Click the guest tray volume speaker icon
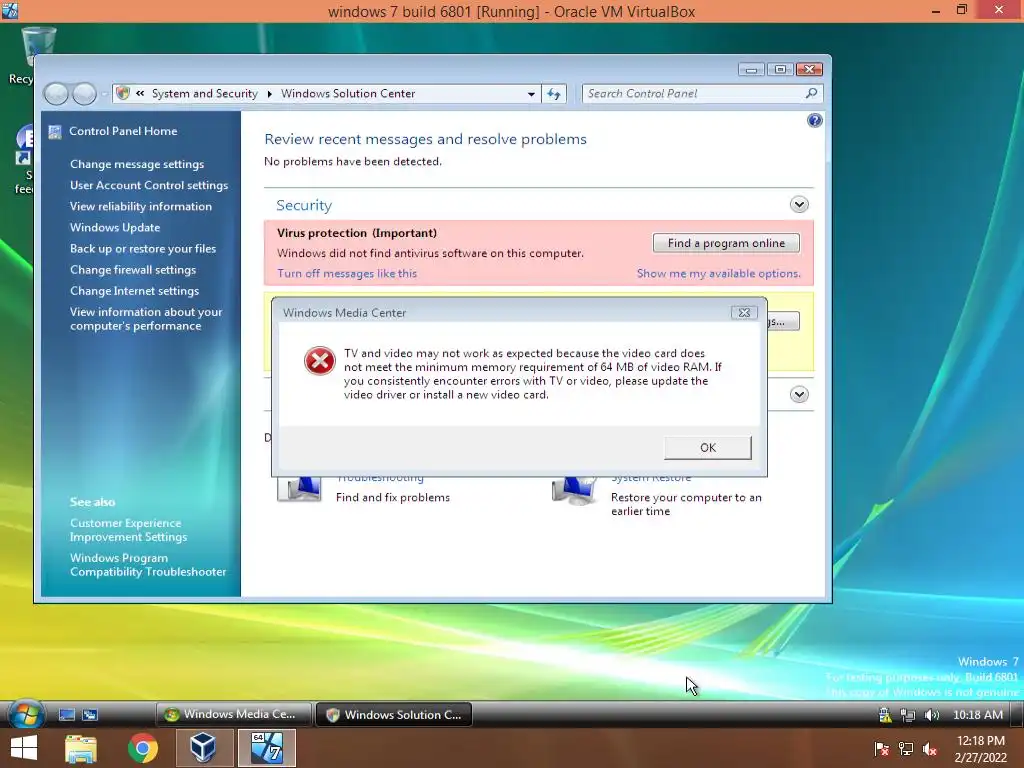The height and width of the screenshot is (768, 1024). point(931,715)
